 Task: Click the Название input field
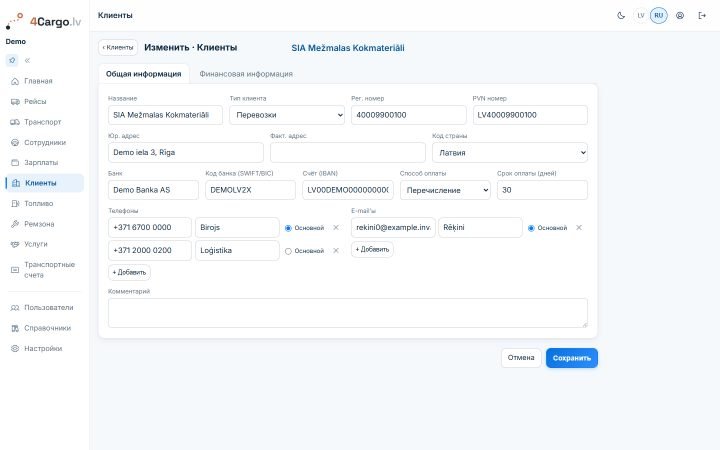click(x=165, y=115)
